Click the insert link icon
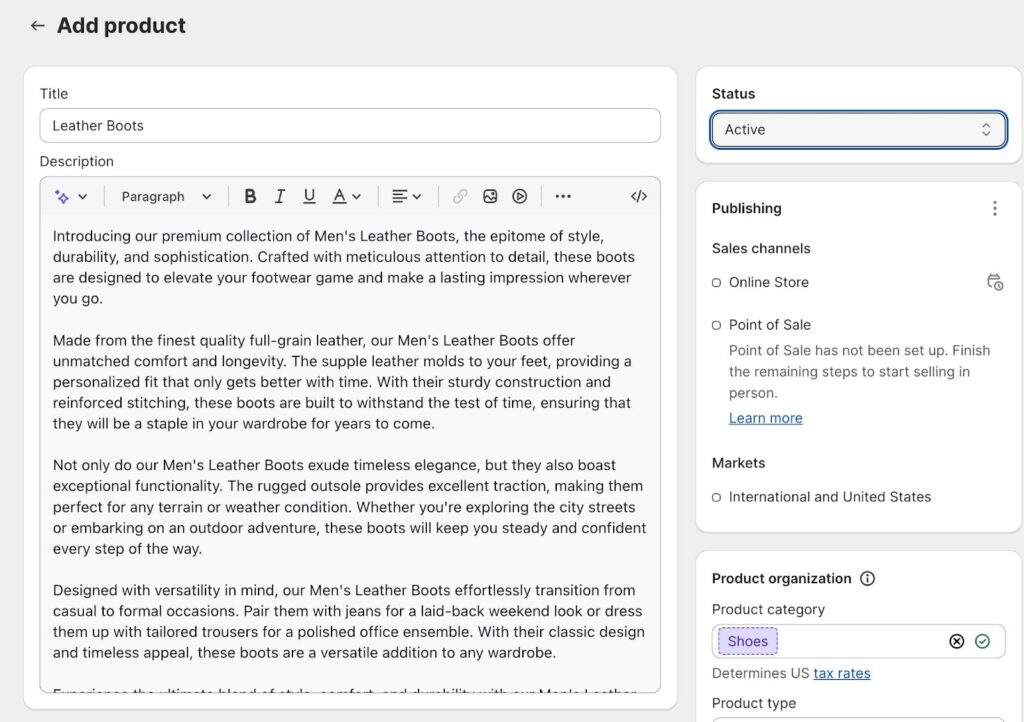The height and width of the screenshot is (722, 1024). coord(460,197)
